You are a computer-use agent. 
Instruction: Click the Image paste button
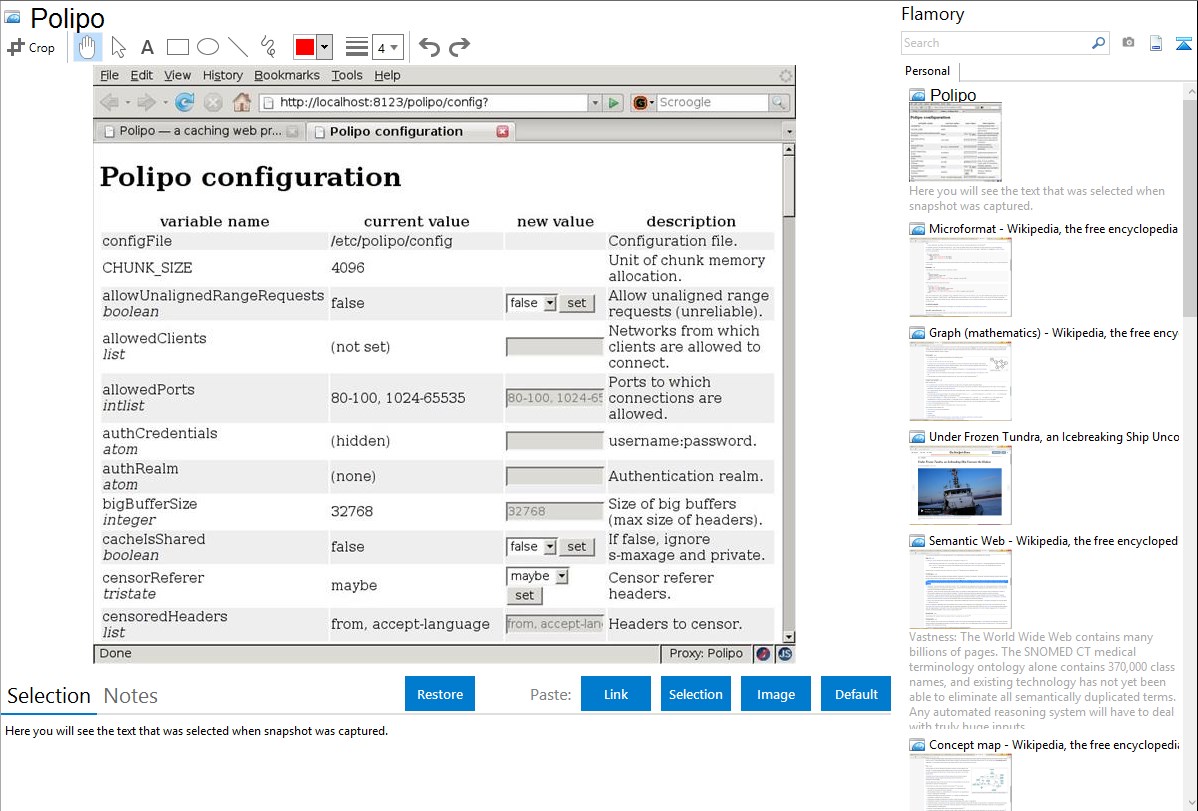tap(775, 694)
